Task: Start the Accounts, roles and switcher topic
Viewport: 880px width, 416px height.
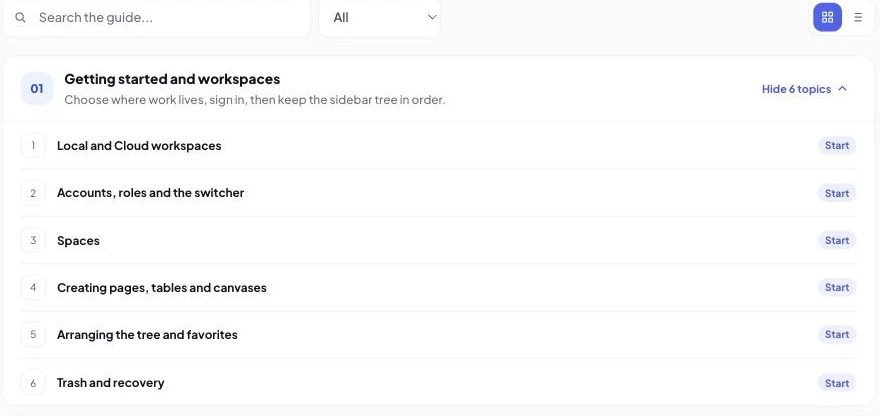Action: point(837,193)
